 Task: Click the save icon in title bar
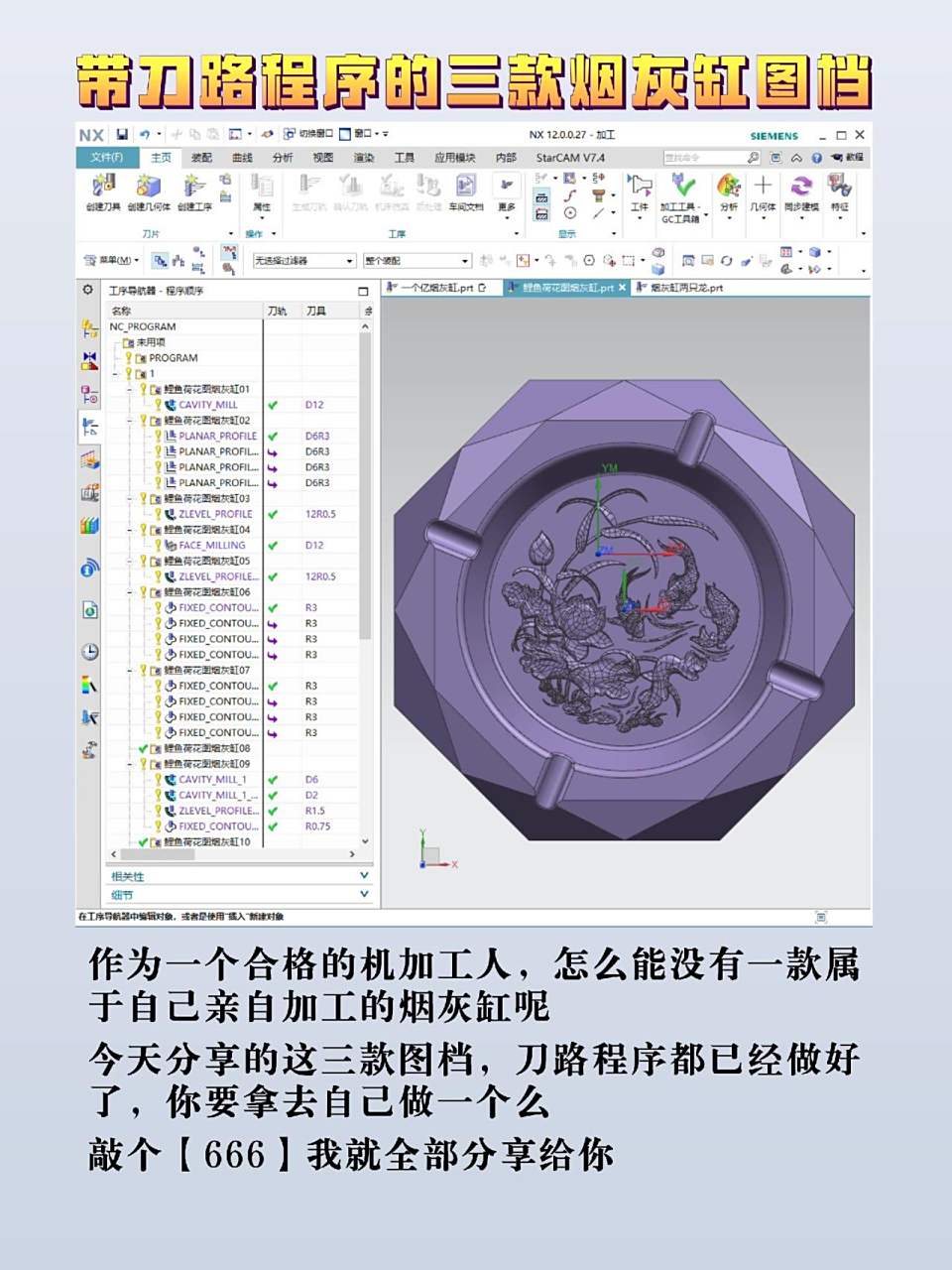click(x=122, y=134)
